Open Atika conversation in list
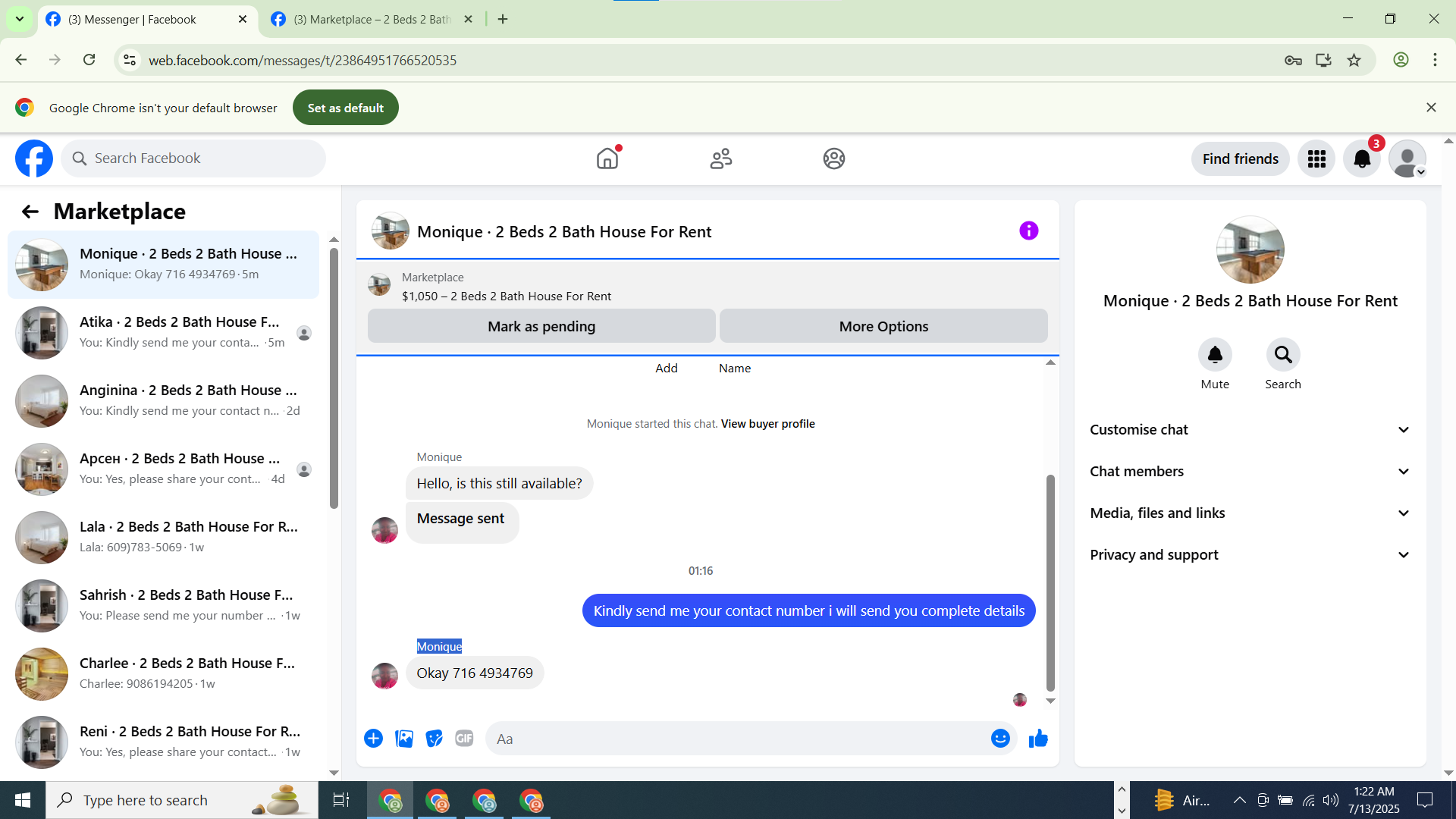The width and height of the screenshot is (1456, 819). point(182,332)
